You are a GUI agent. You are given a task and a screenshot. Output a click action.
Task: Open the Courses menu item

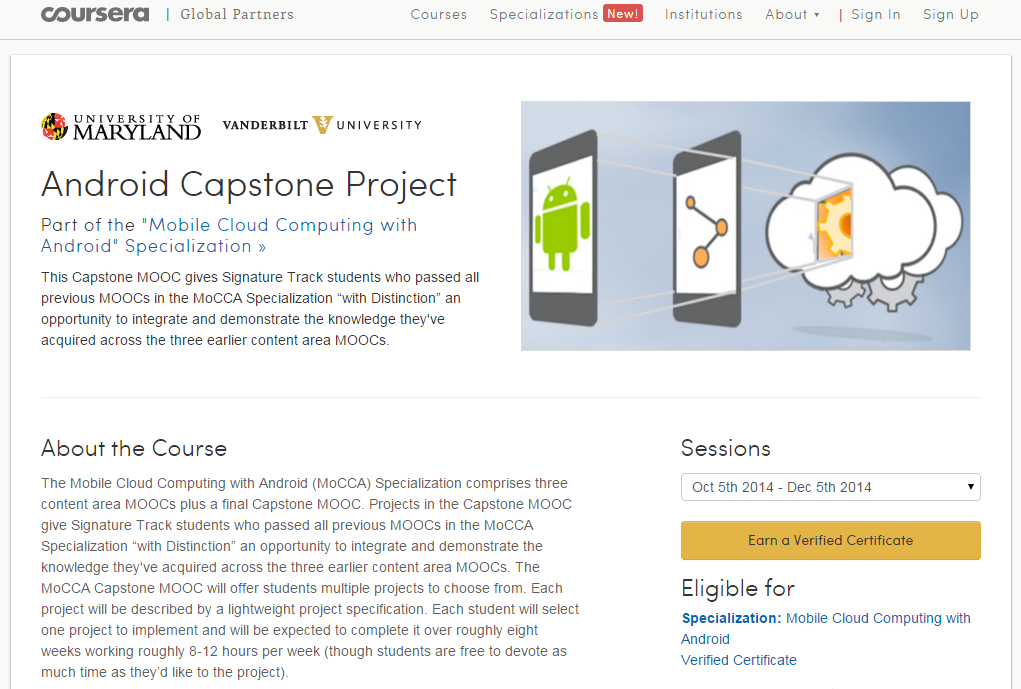438,15
